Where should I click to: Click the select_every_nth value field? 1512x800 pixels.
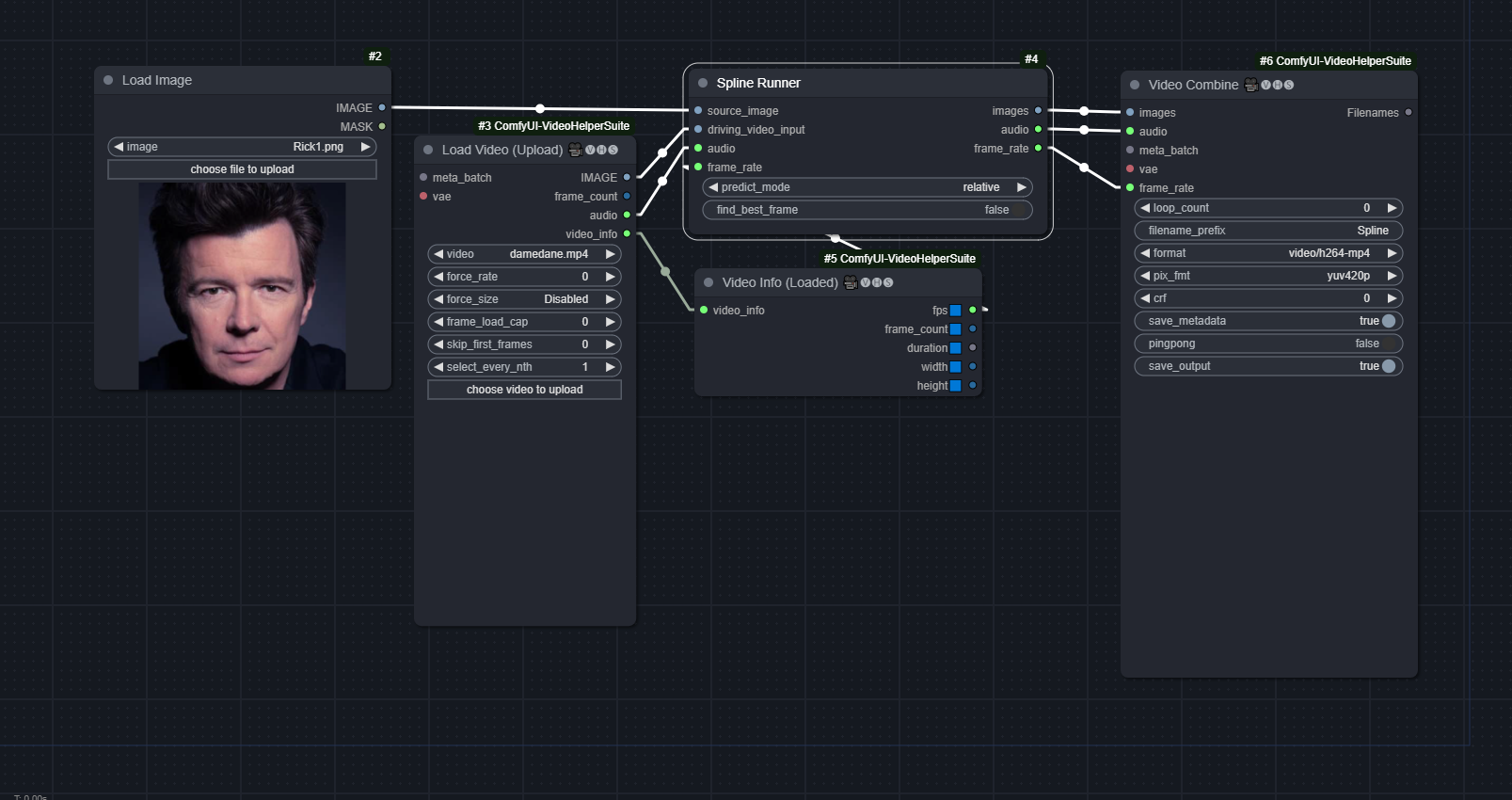(x=525, y=367)
